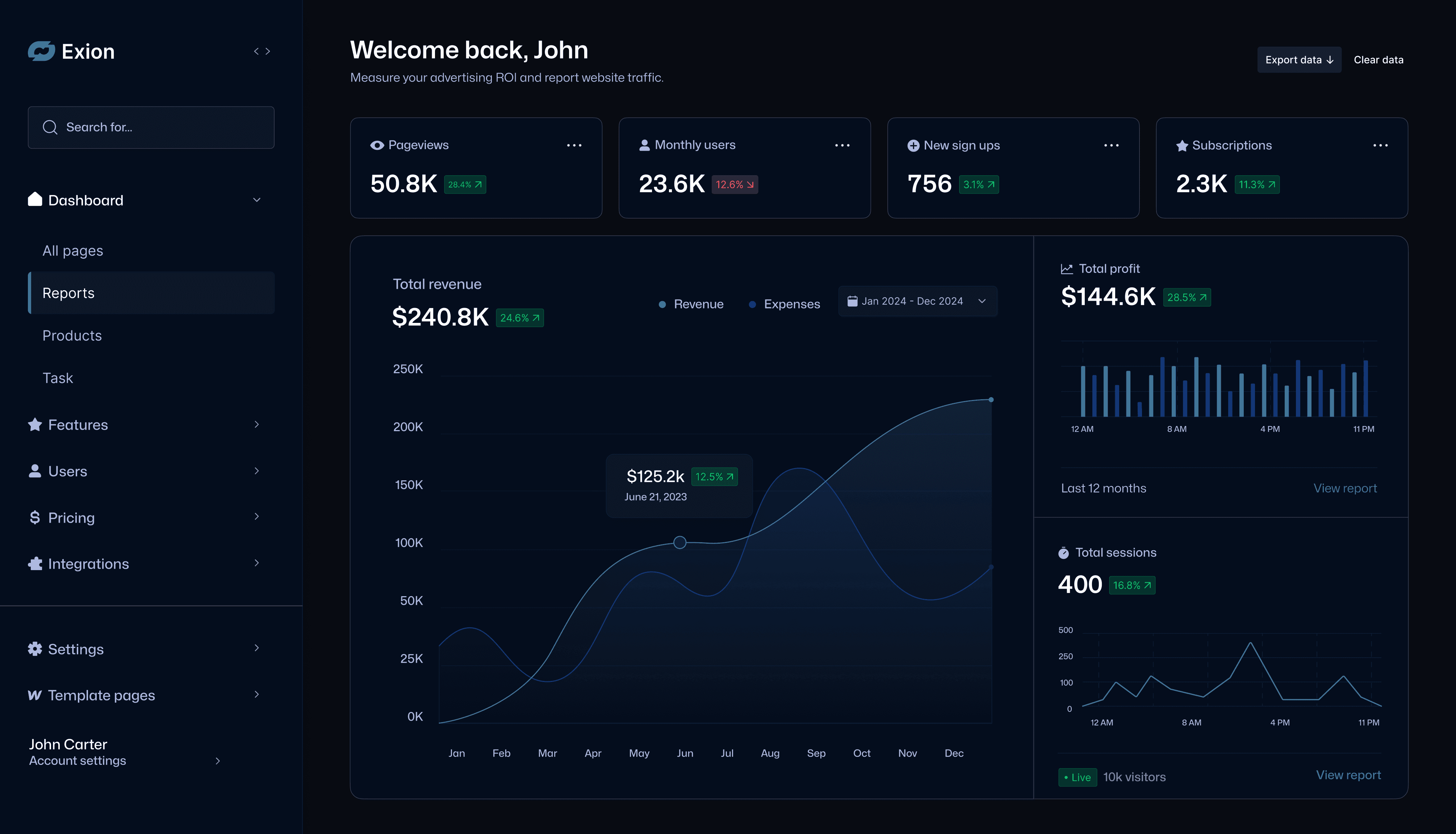1456x834 pixels.
Task: Select the Pageviews eye icon
Action: point(376,145)
